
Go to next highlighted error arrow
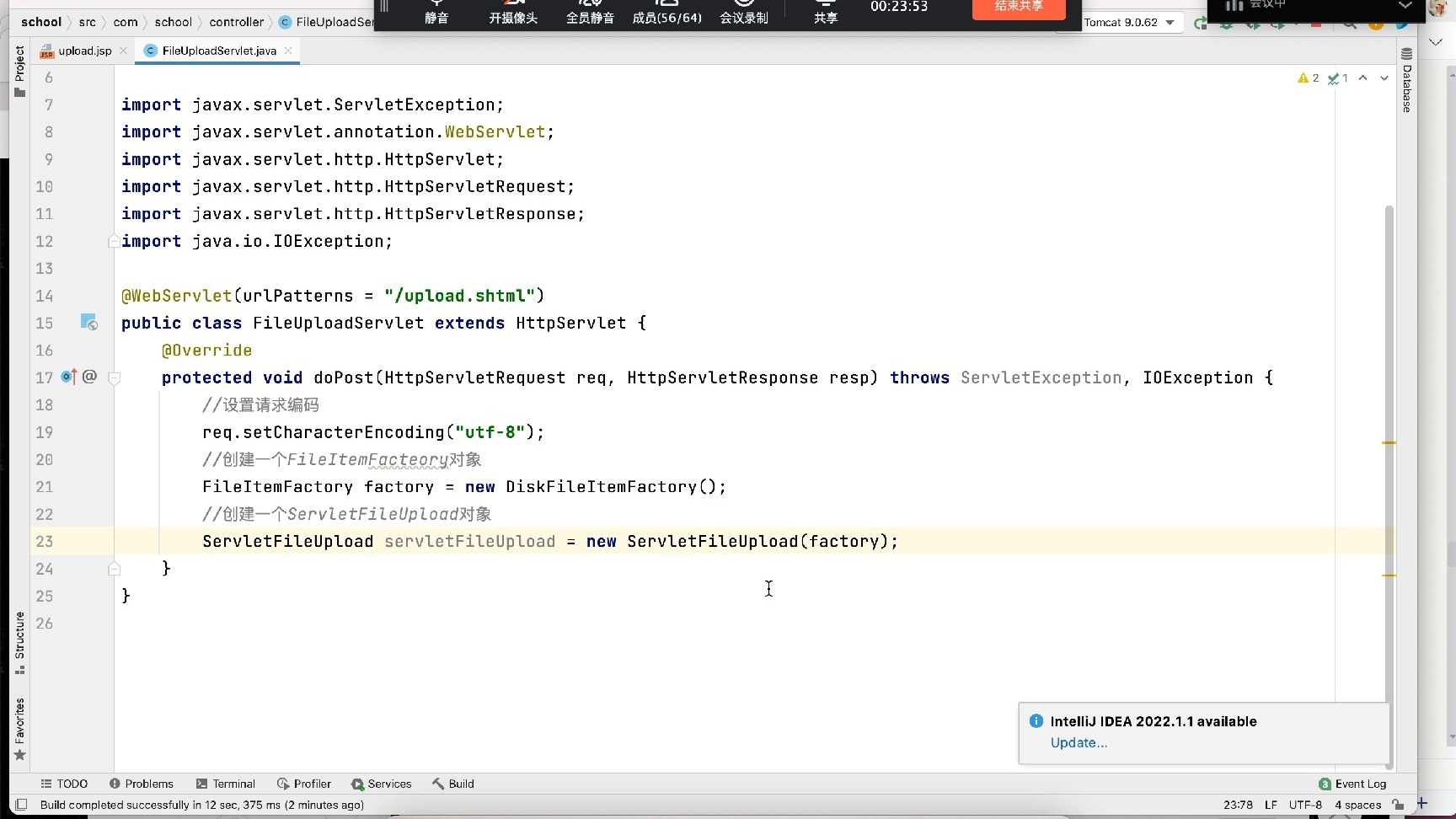point(1384,78)
